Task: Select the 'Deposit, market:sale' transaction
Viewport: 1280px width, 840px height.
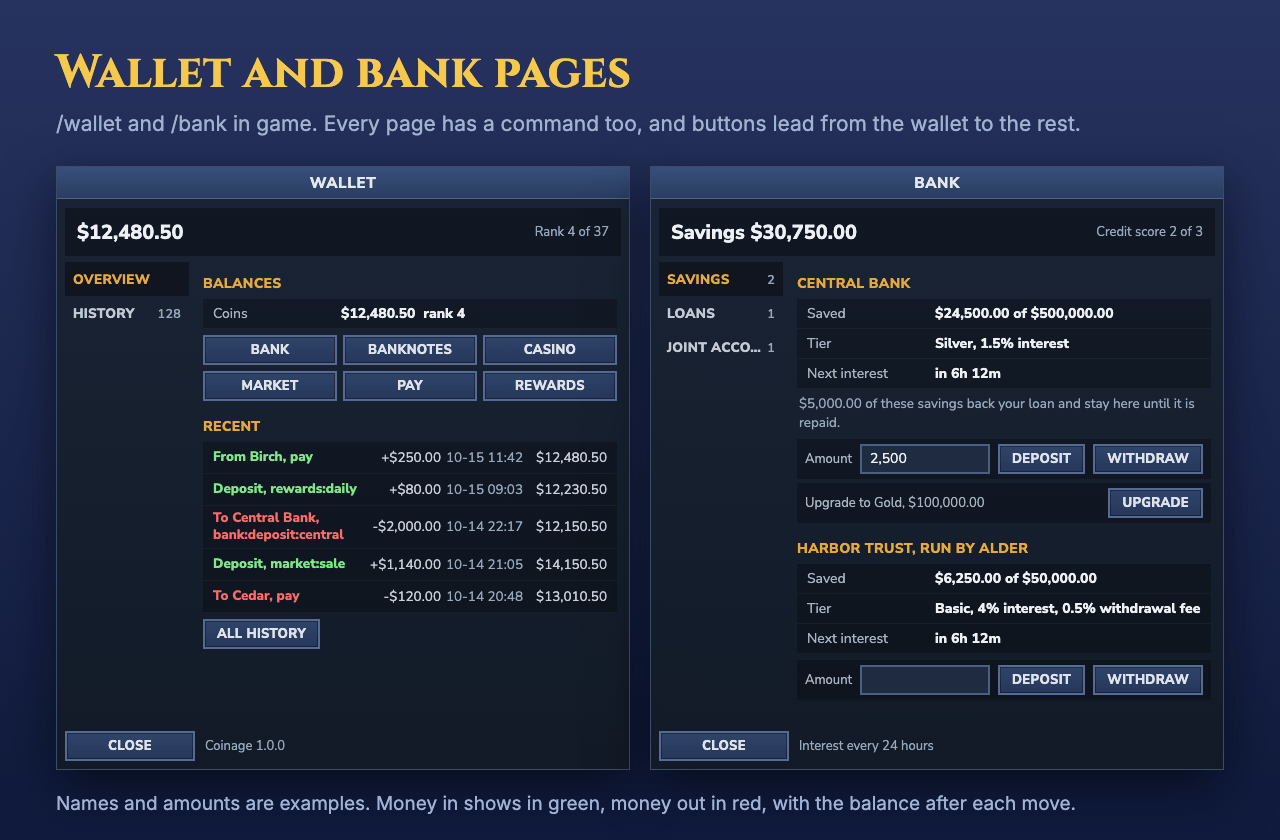Action: [x=410, y=564]
